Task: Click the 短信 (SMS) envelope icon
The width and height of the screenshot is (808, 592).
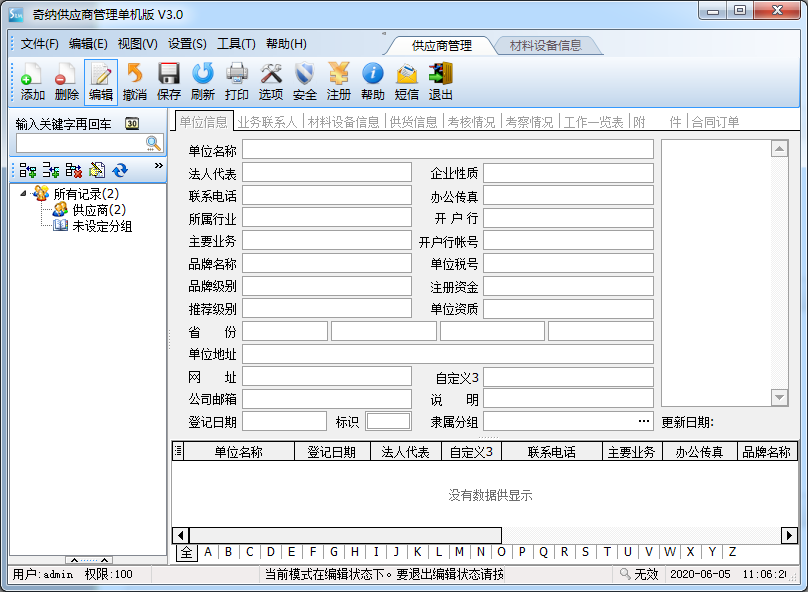Action: pos(407,82)
